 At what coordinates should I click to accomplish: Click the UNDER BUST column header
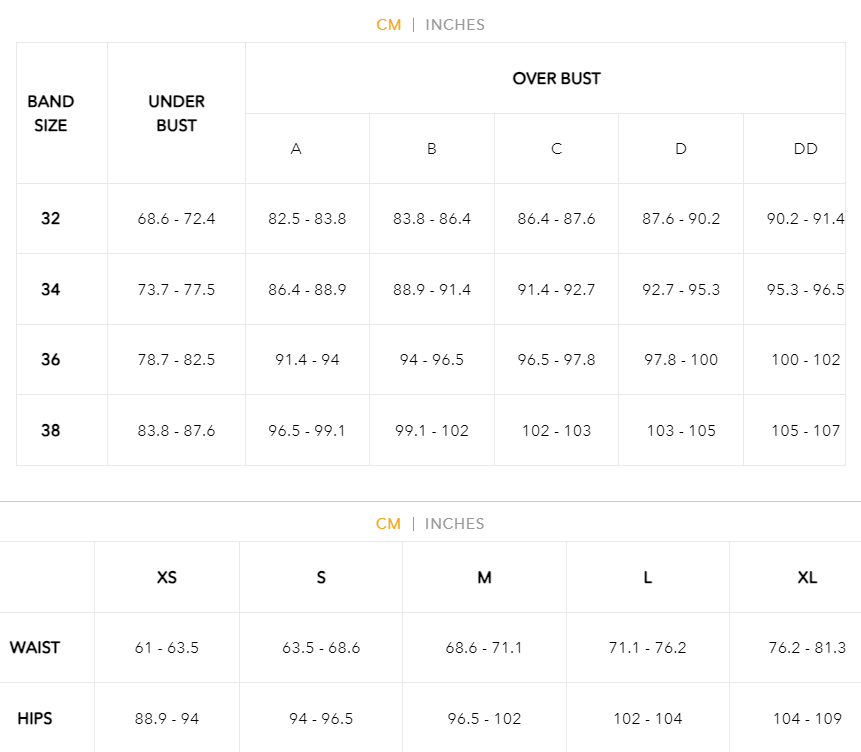tap(176, 113)
